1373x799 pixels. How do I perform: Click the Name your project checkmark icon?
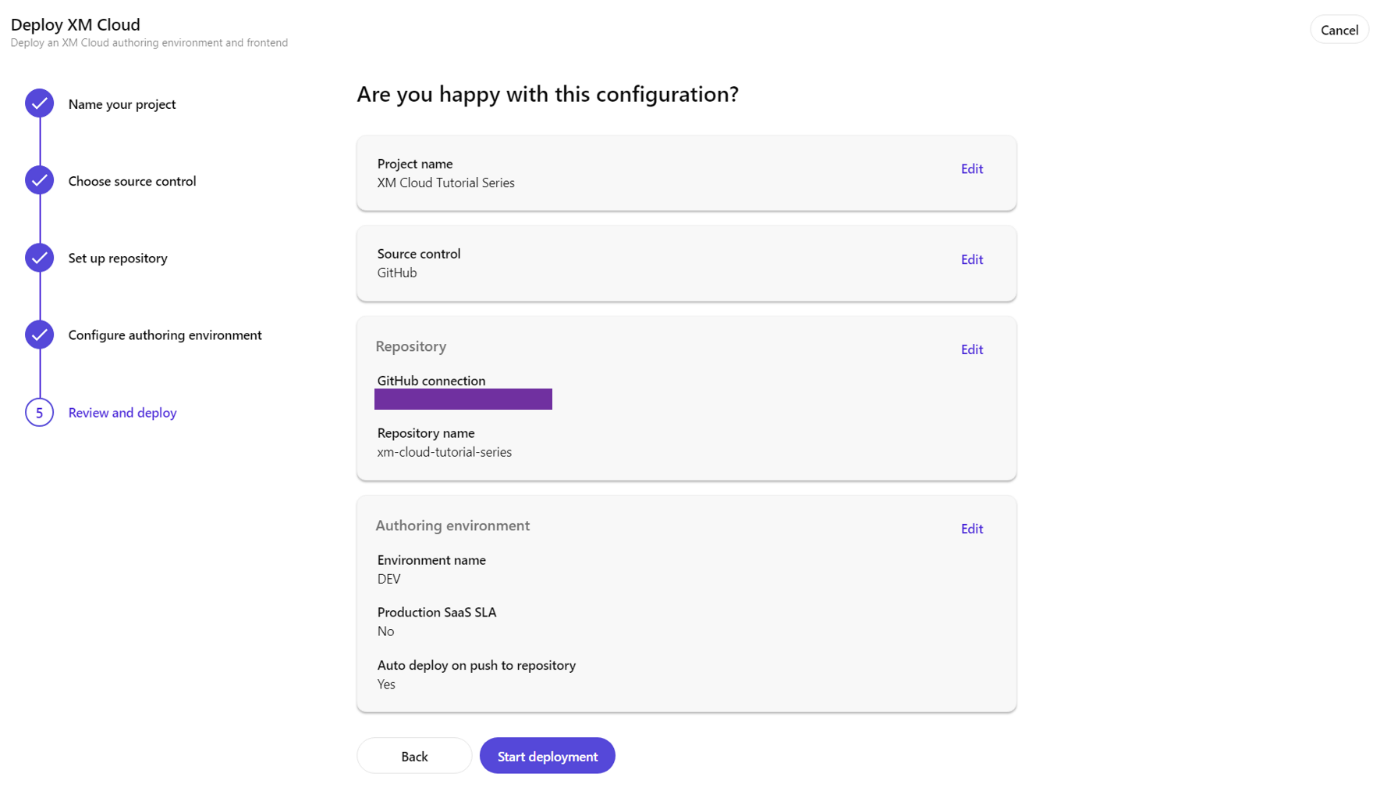[39, 104]
